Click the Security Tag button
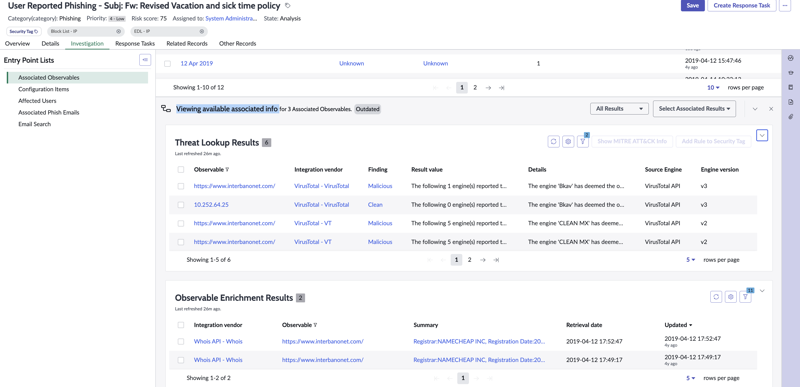Viewport: 800px width, 387px height. (24, 31)
